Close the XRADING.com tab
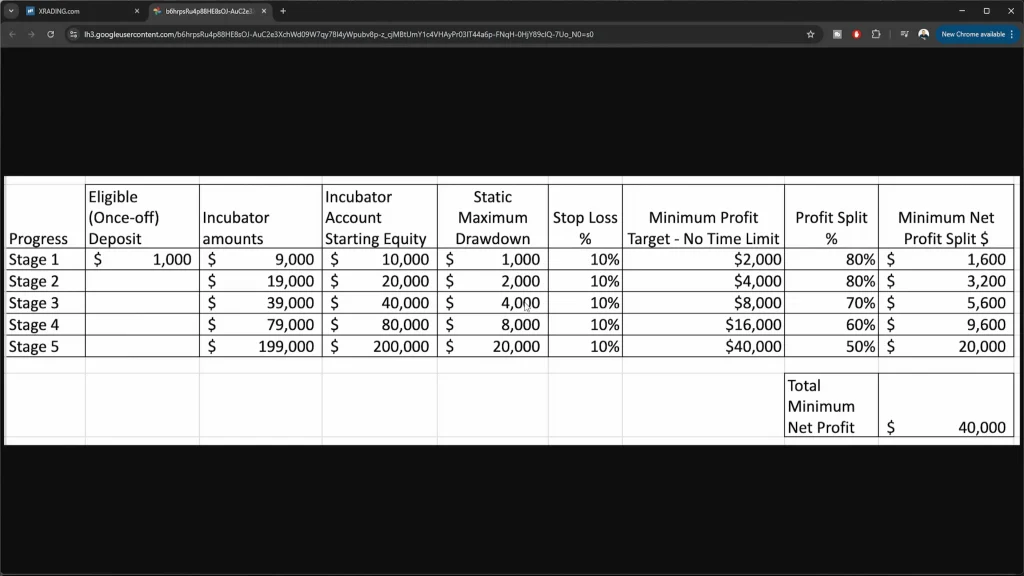The width and height of the screenshot is (1024, 576). pos(137,11)
